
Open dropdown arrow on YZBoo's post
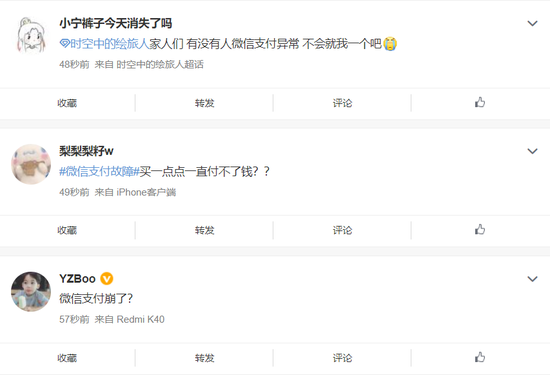(x=532, y=279)
